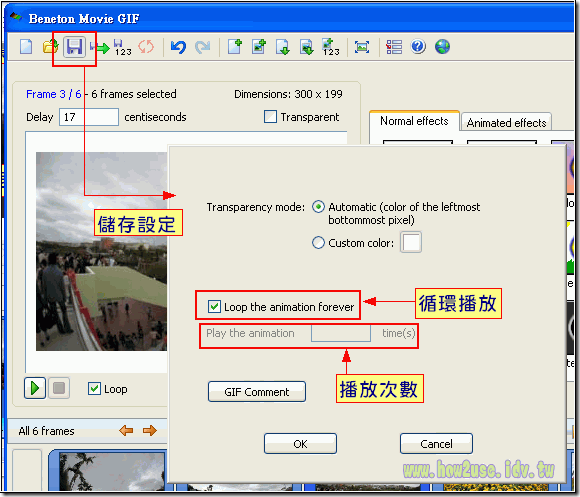Viewport: 580px width, 497px height.
Task: Click the Add frame icon with green plus
Action: pyautogui.click(x=235, y=47)
